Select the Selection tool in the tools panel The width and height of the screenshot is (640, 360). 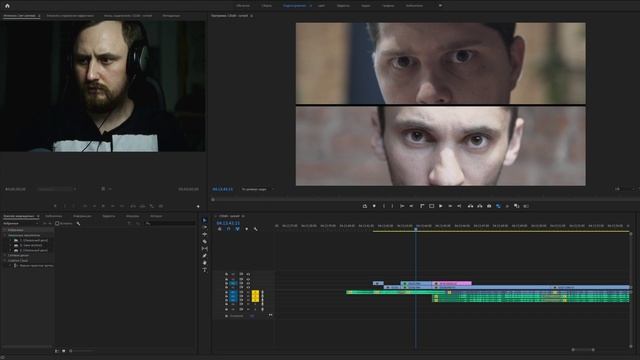point(204,220)
